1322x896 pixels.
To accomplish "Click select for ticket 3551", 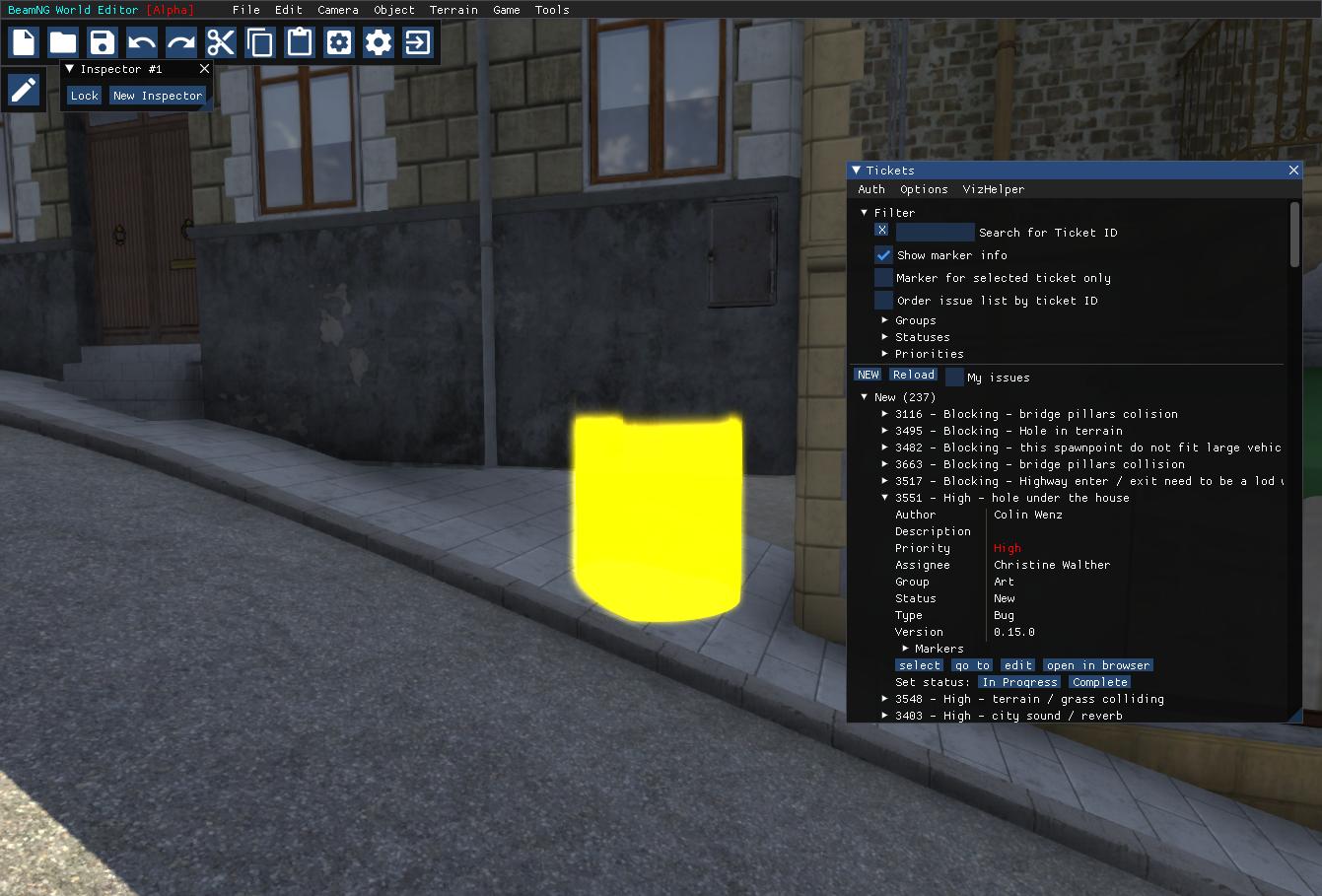I will (920, 665).
